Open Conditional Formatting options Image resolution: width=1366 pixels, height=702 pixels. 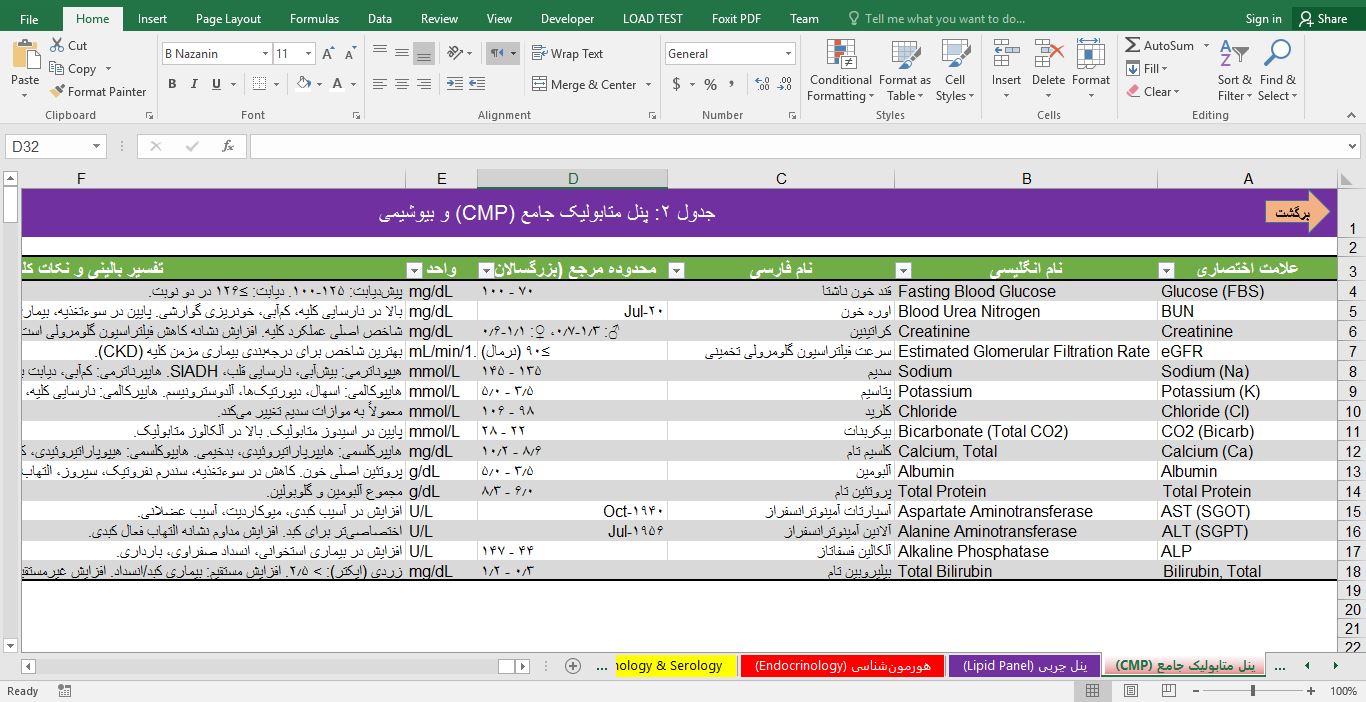point(840,70)
